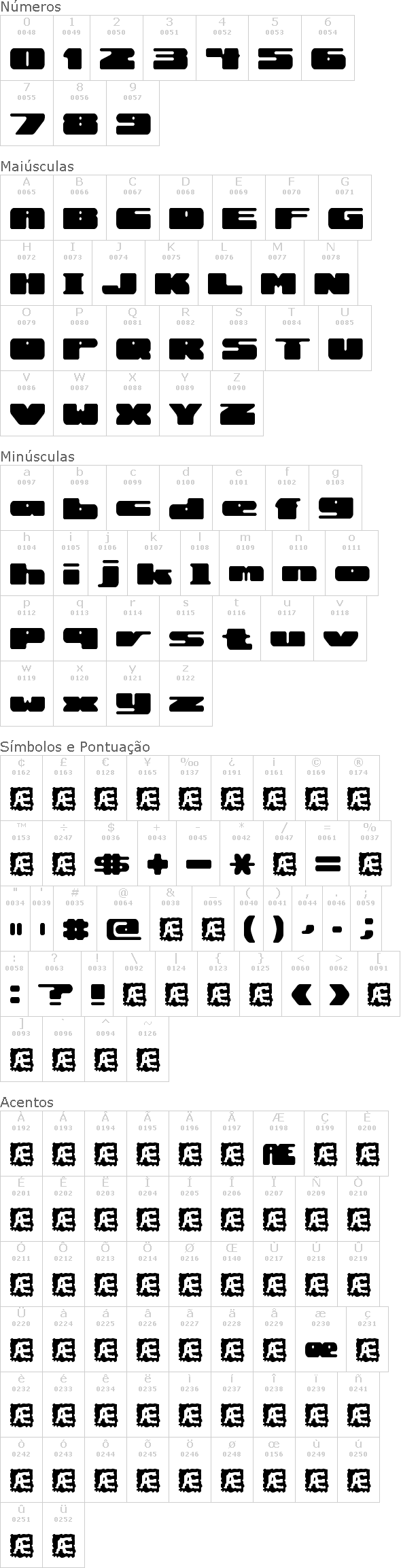
Task: Select the at sign glyph 0064
Action: tap(123, 918)
